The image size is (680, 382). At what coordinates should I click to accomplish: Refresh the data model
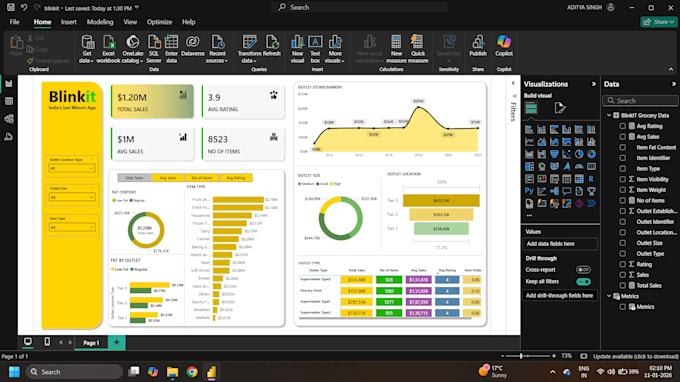pyautogui.click(x=272, y=46)
